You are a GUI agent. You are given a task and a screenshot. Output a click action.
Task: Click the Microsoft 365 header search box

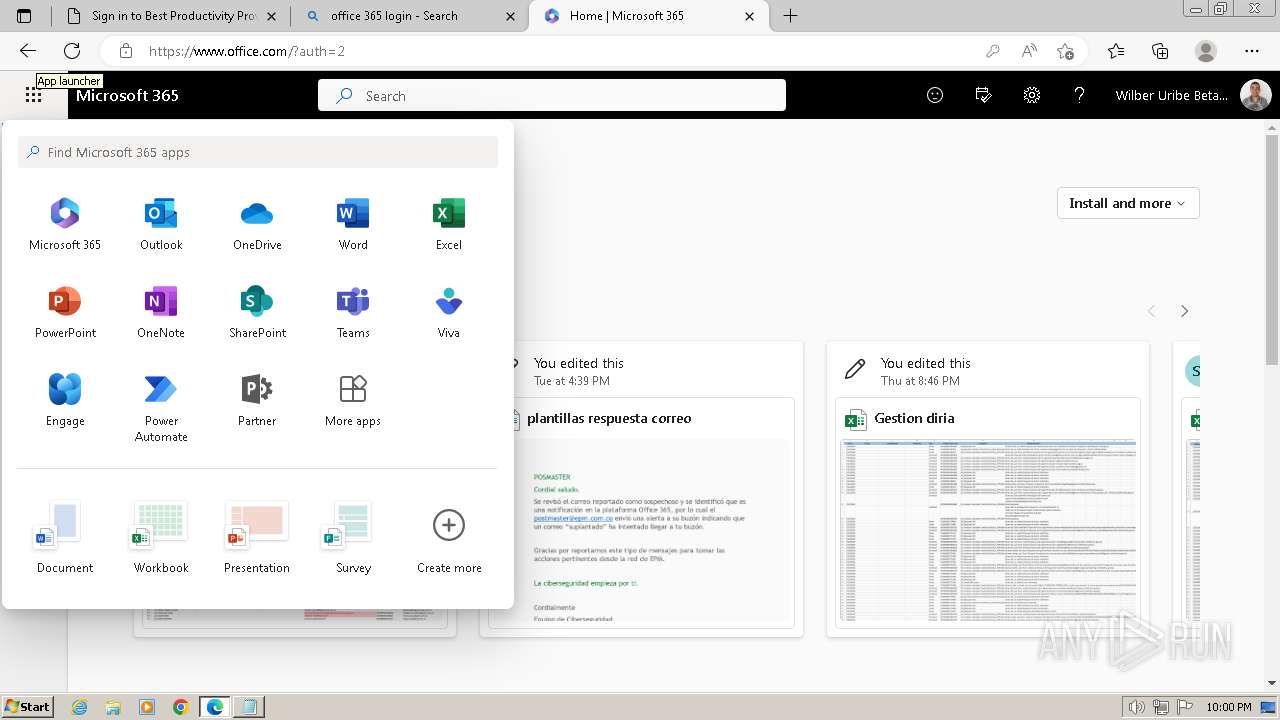click(552, 96)
